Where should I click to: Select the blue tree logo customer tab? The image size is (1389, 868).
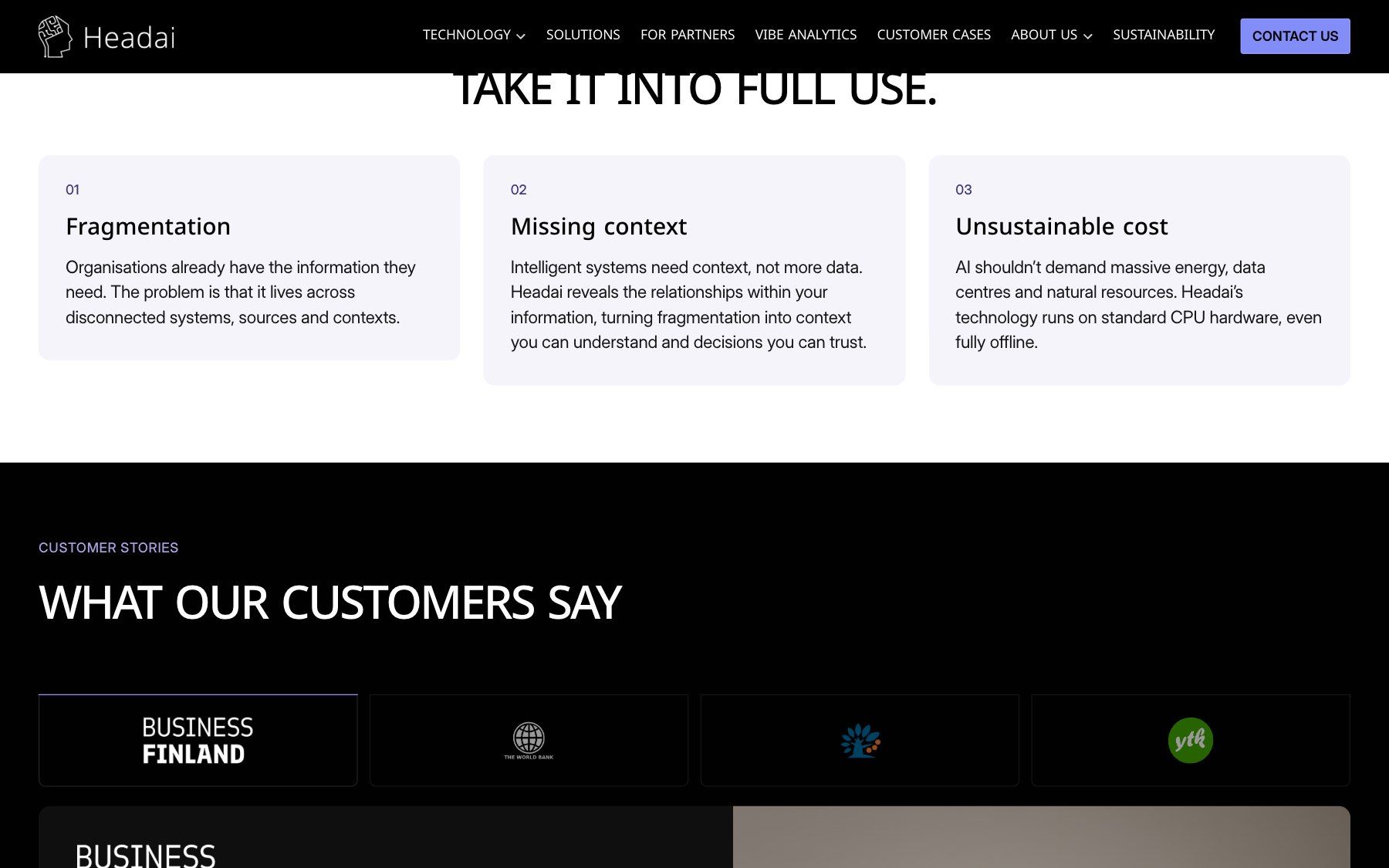click(x=860, y=740)
